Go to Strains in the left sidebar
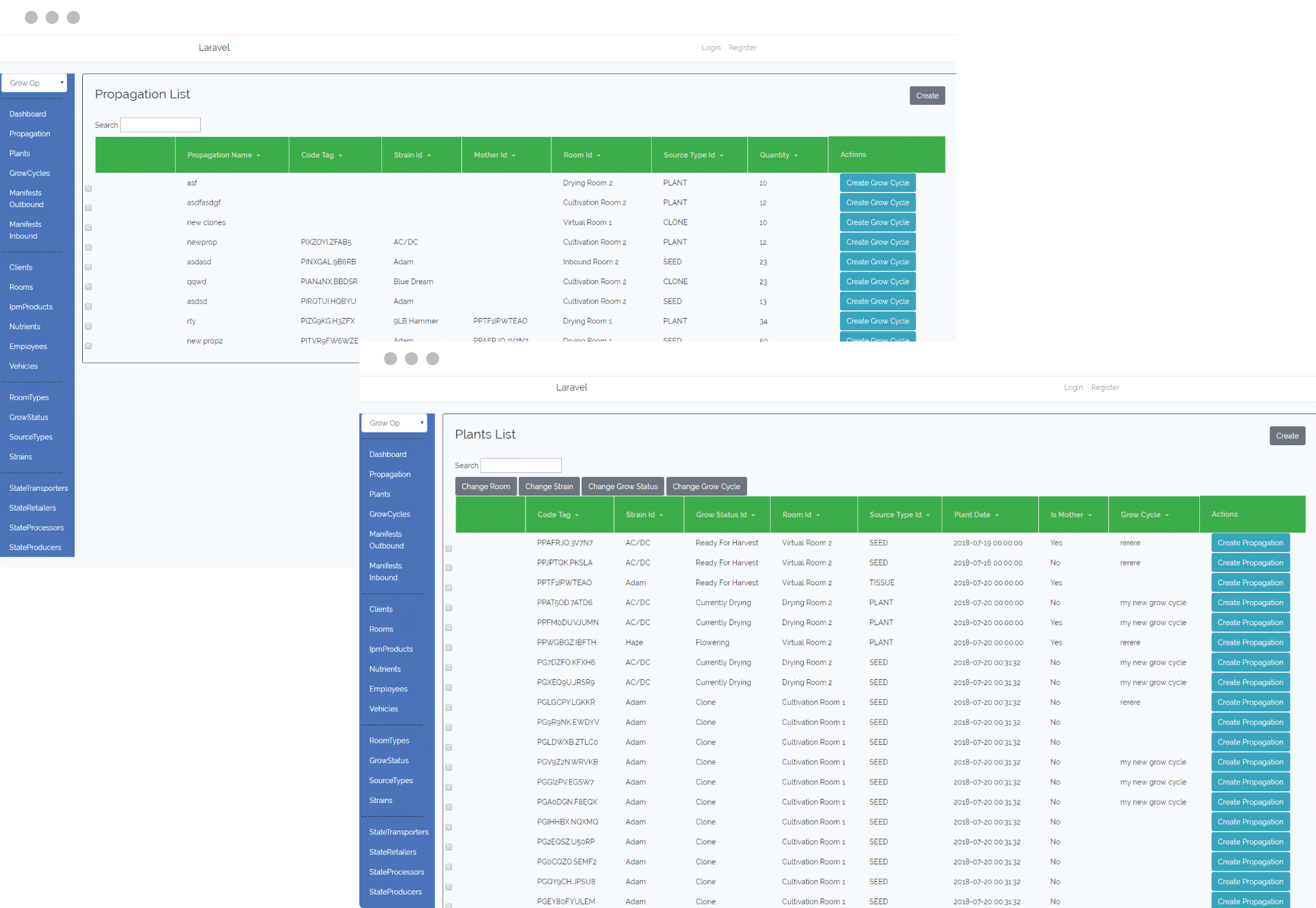The width and height of the screenshot is (1316, 908). [x=20, y=457]
